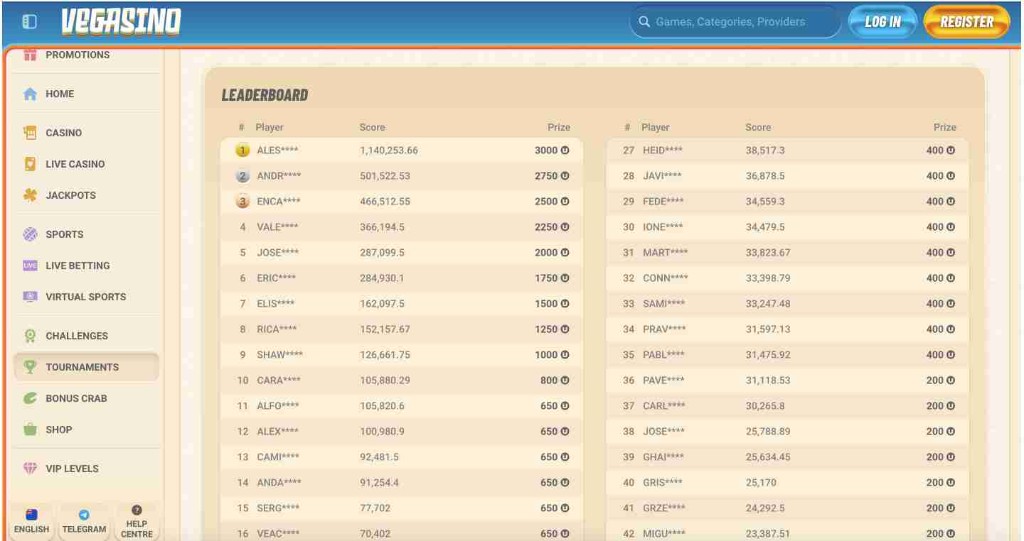Open Virtual Sports via the monitor icon
Viewport: 1024px width, 541px height.
[x=30, y=297]
